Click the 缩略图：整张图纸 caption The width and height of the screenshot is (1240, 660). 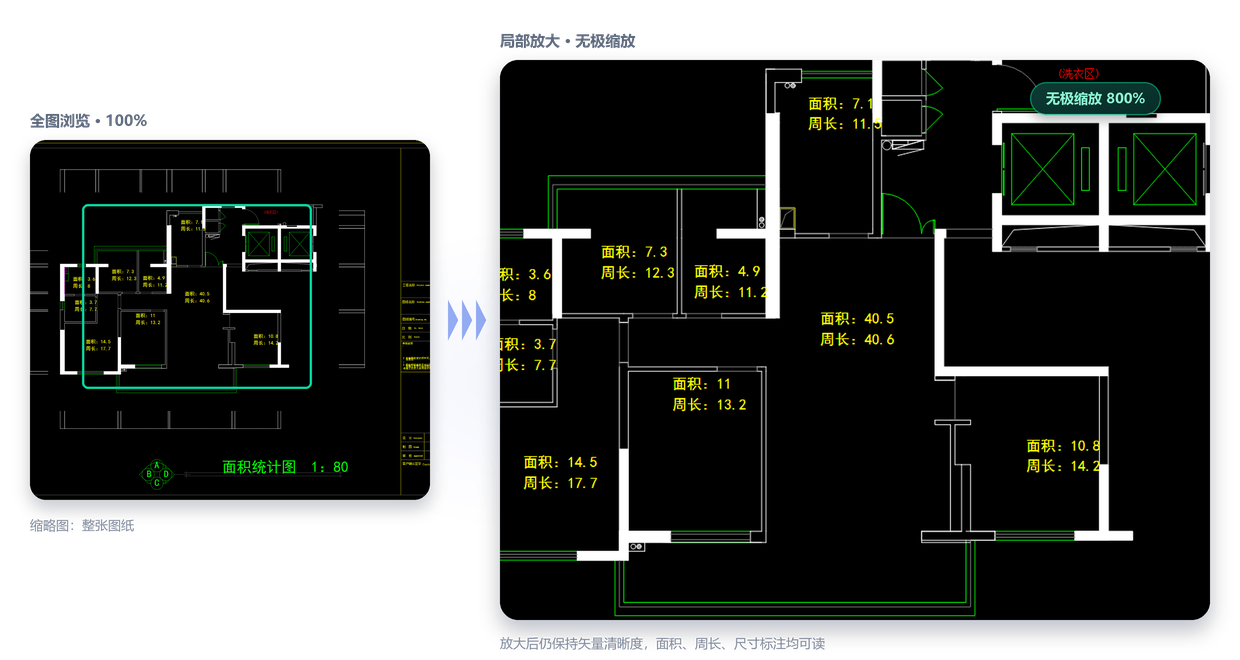82,525
